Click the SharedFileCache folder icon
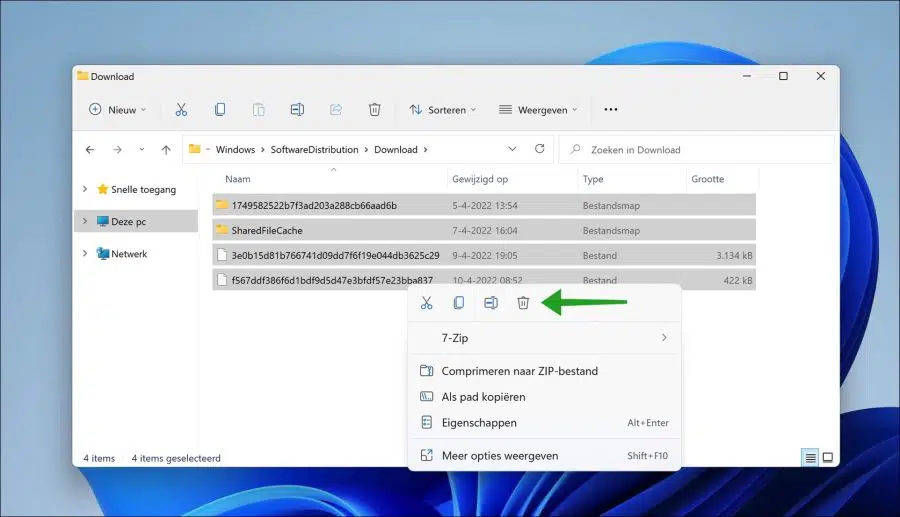The height and width of the screenshot is (517, 900). coord(222,230)
